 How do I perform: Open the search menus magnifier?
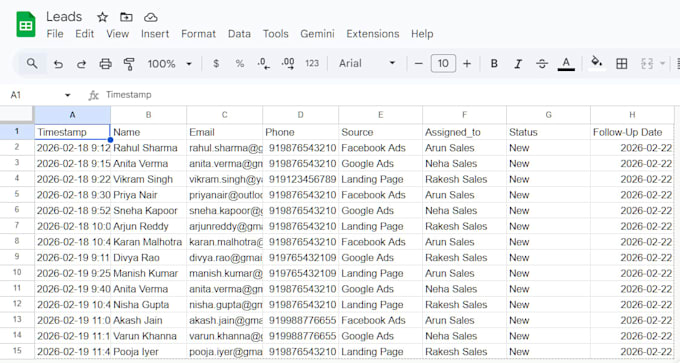(x=32, y=63)
